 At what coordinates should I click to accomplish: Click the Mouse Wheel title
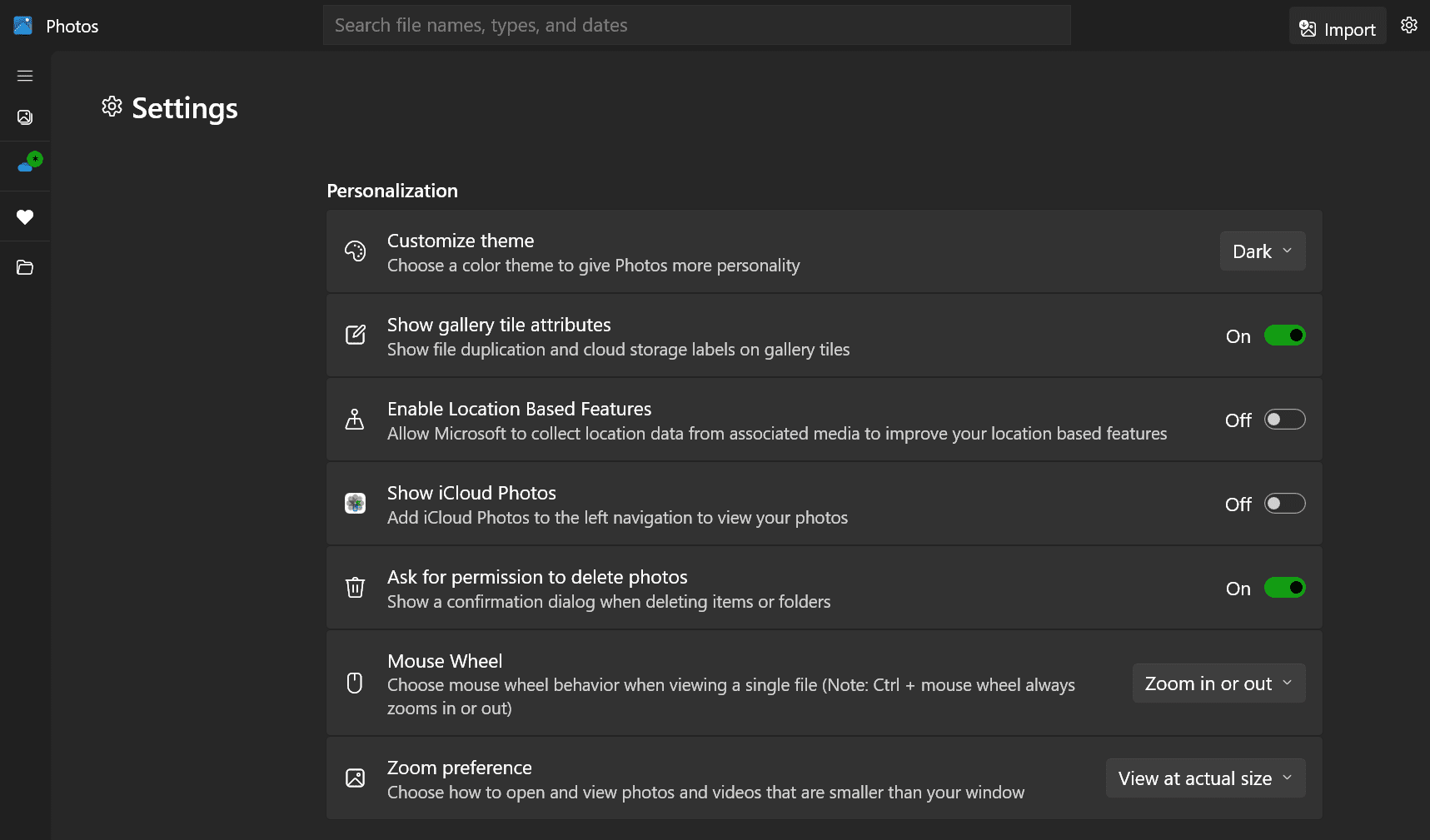(x=445, y=661)
